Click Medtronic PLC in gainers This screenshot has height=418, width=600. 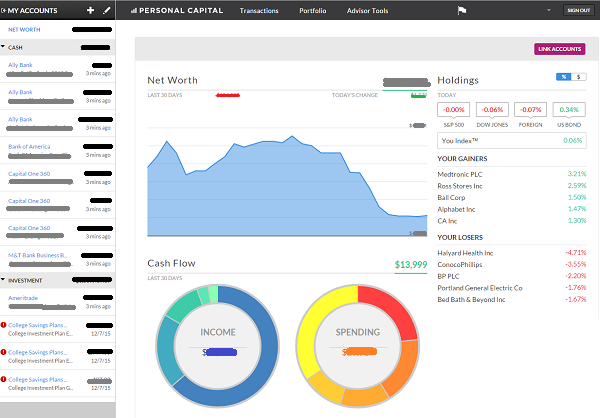(460, 174)
